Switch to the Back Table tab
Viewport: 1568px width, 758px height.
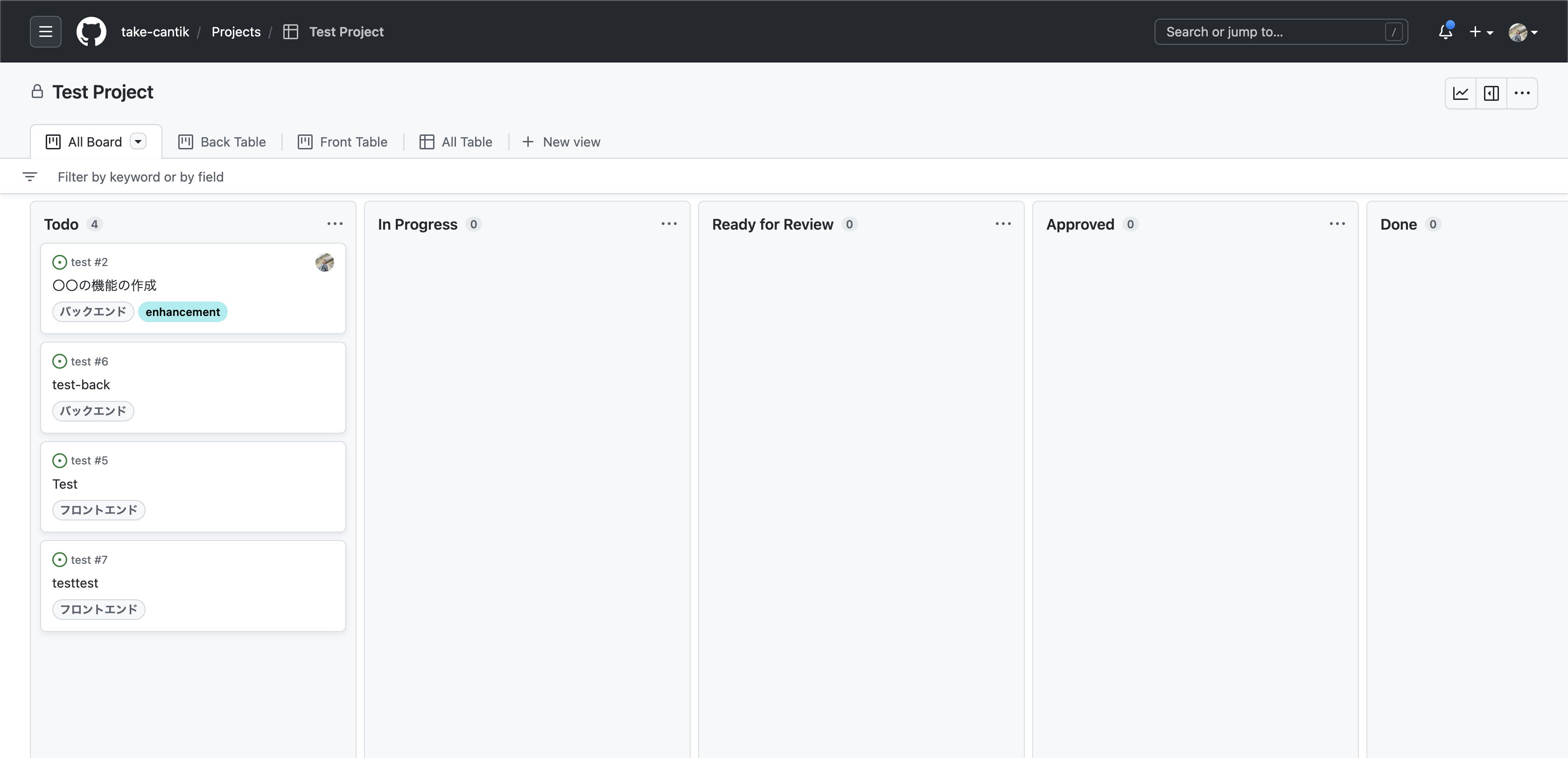point(222,142)
